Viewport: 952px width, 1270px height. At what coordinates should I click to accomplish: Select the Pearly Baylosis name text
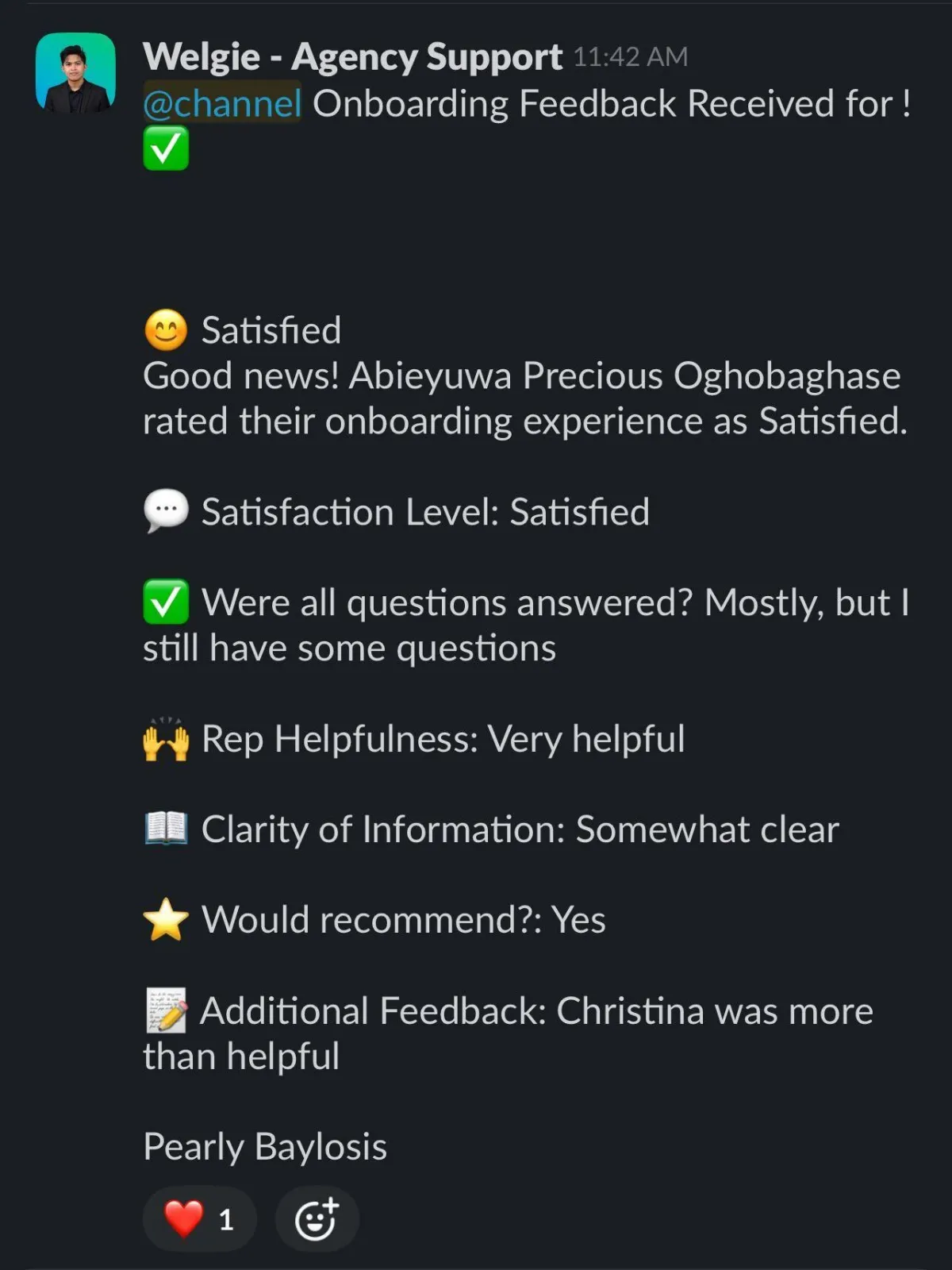265,1147
